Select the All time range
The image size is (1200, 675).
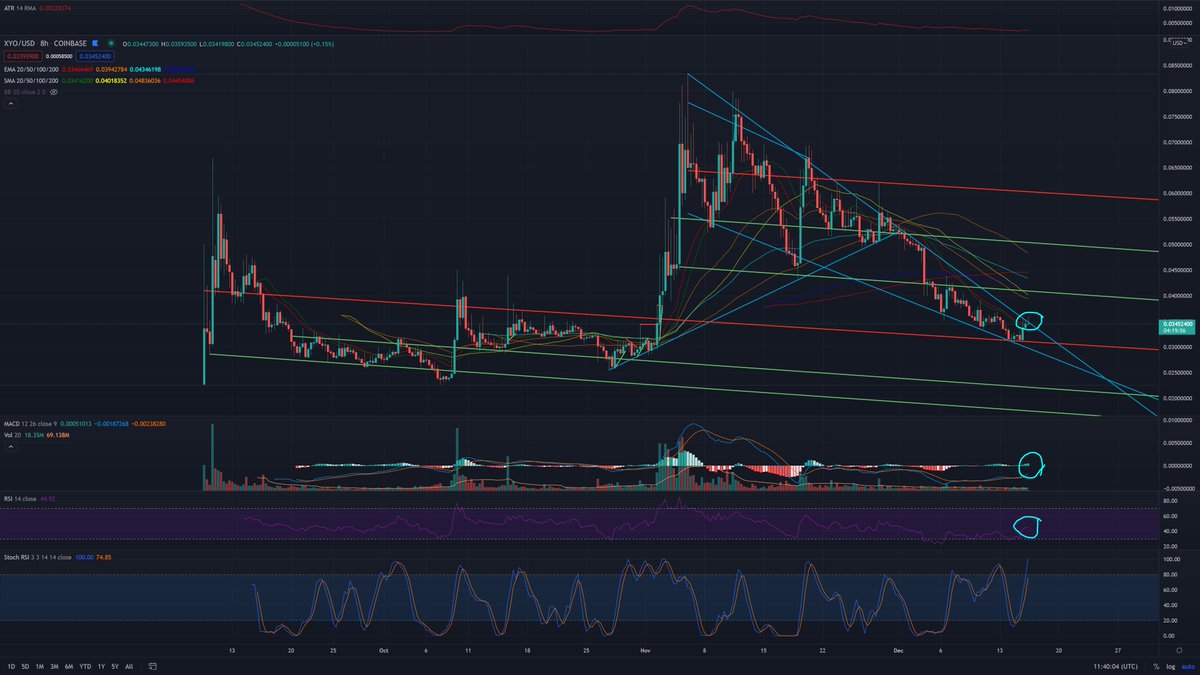point(129,666)
